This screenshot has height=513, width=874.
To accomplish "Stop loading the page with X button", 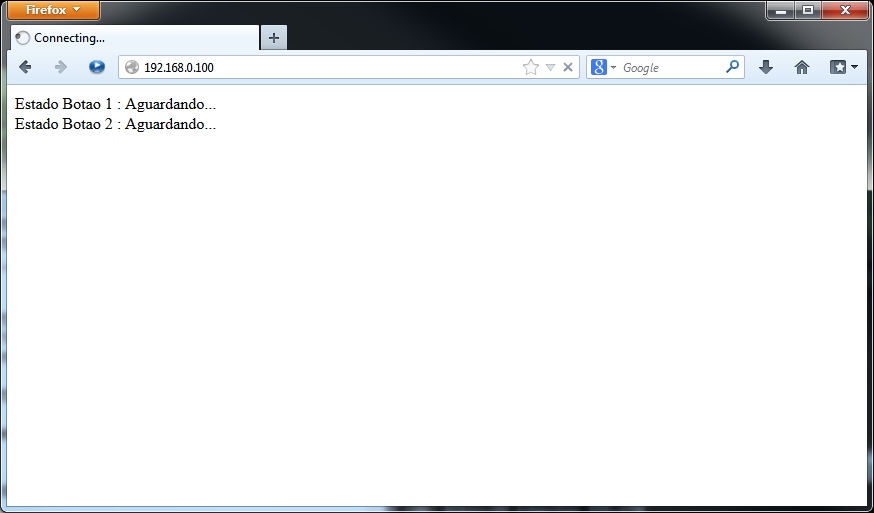I will [568, 67].
